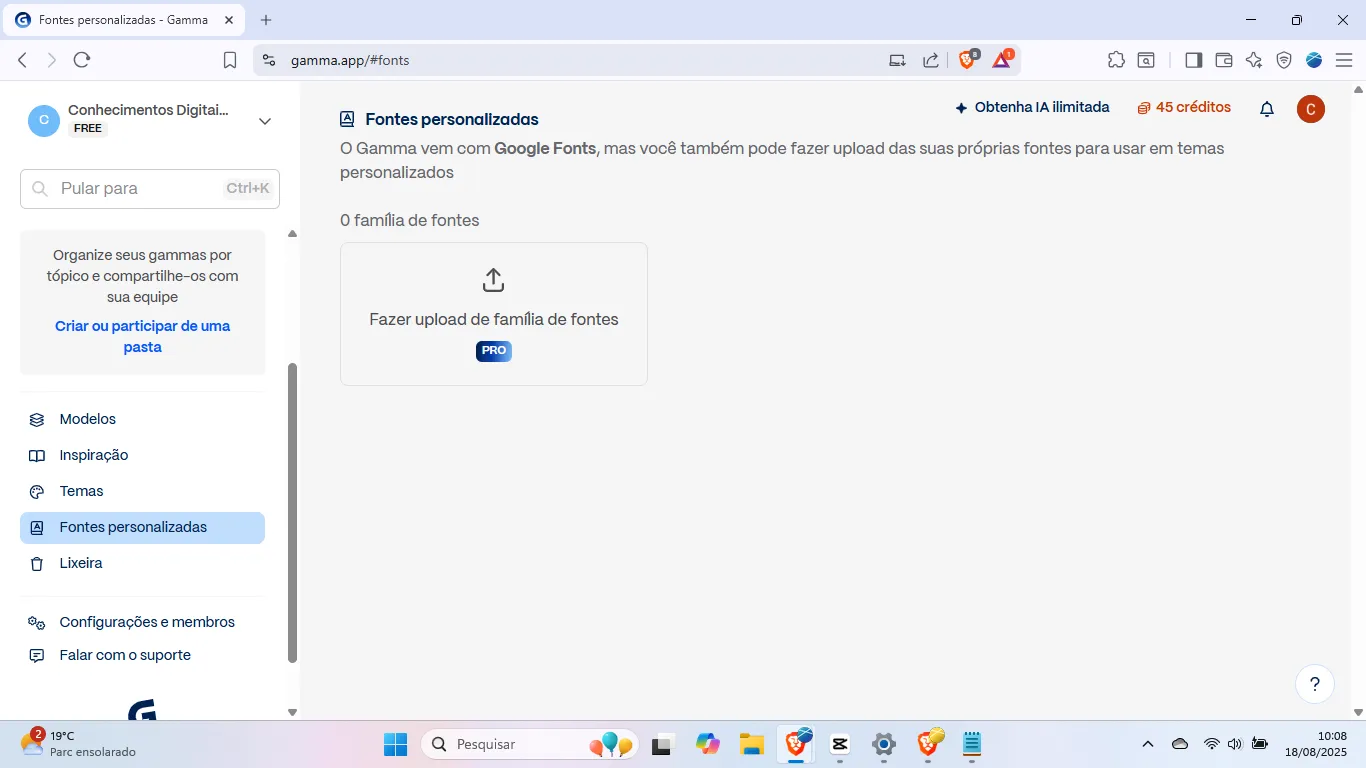Click the upload arrow icon in the font card
Image resolution: width=1366 pixels, height=768 pixels.
point(493,280)
